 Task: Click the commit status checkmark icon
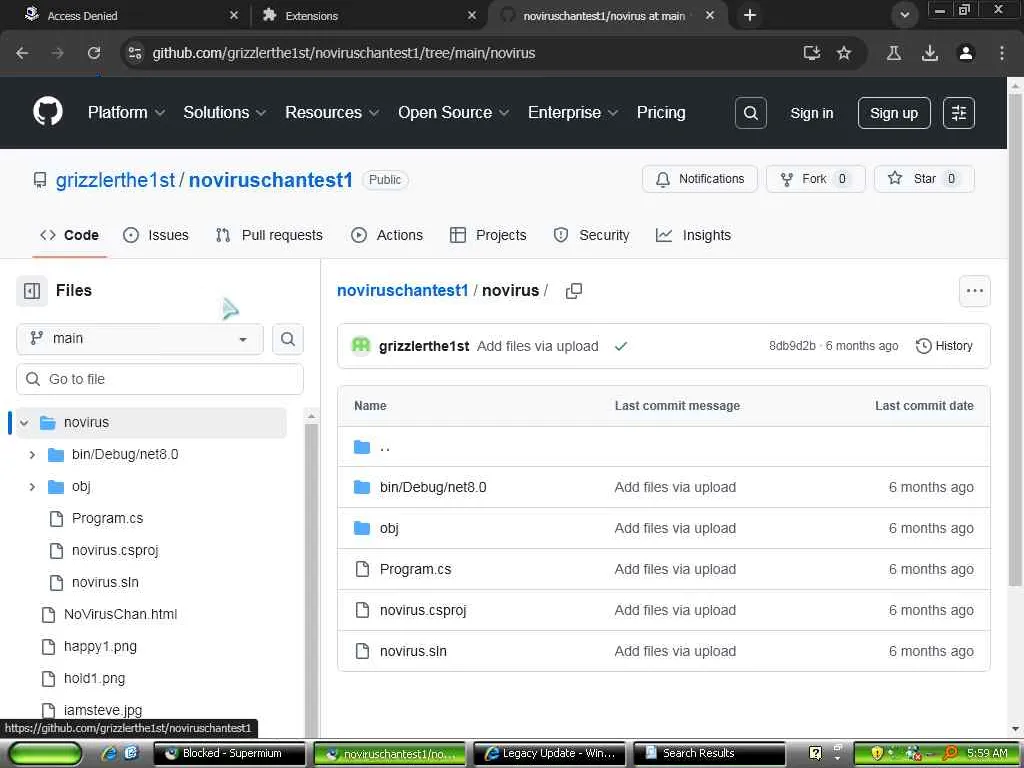pos(620,346)
